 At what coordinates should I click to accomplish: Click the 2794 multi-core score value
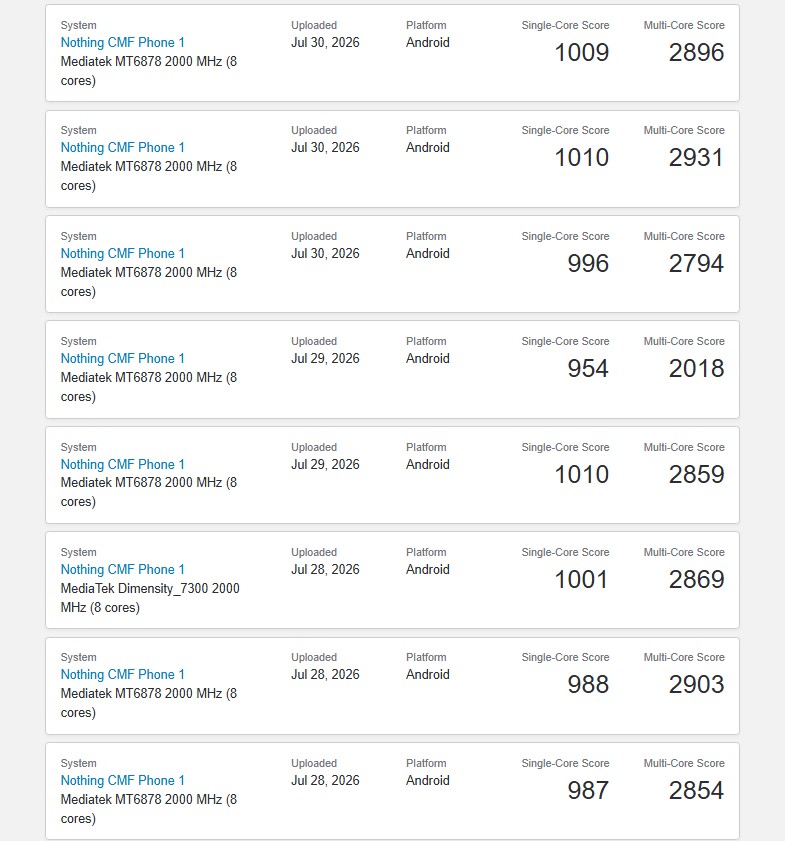click(696, 263)
